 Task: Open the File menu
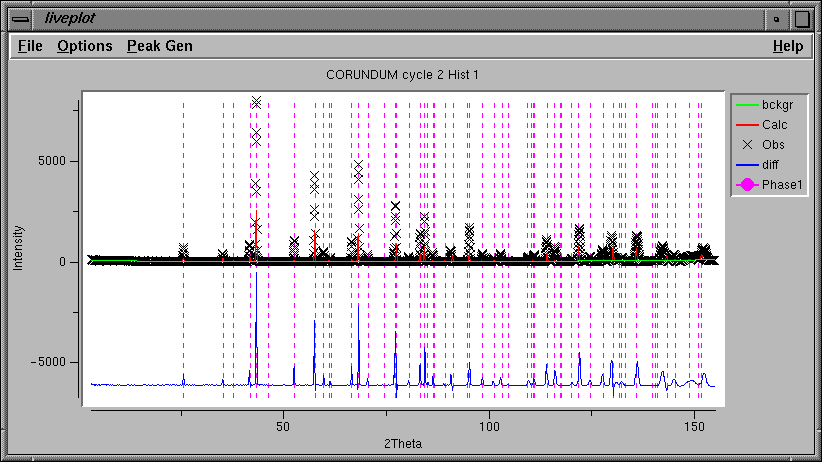[x=30, y=46]
